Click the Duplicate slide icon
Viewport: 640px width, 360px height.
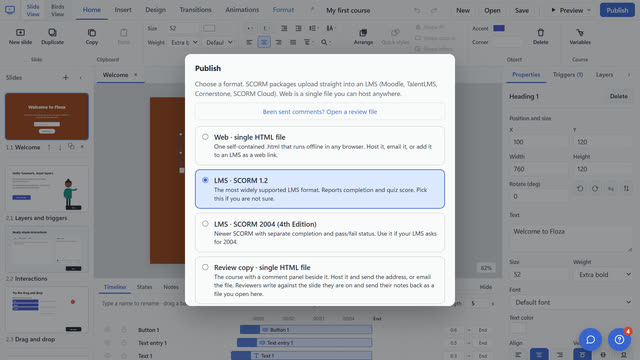tap(52, 33)
